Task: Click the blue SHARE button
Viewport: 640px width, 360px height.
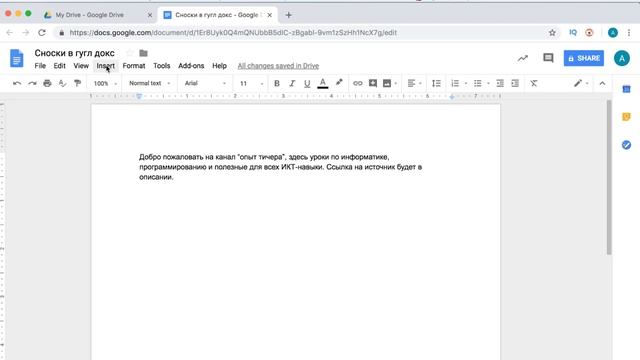Action: 584,58
